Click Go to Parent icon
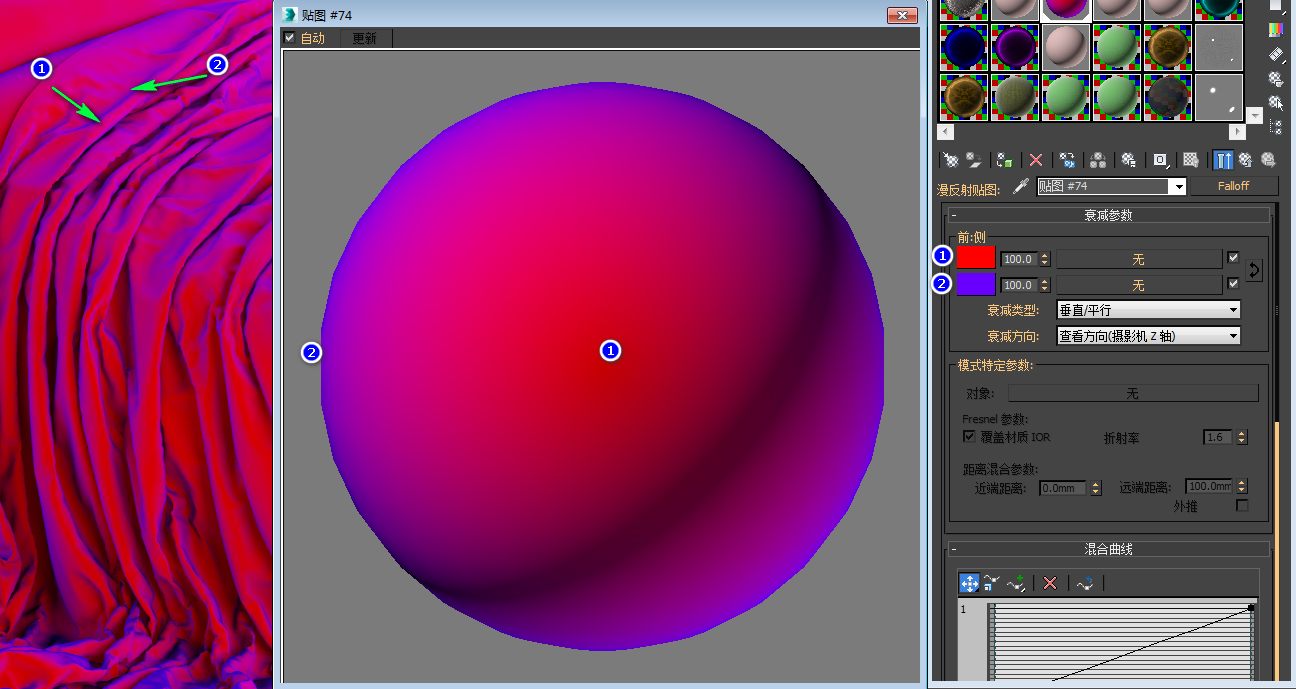The width and height of the screenshot is (1296, 689). [1246, 160]
